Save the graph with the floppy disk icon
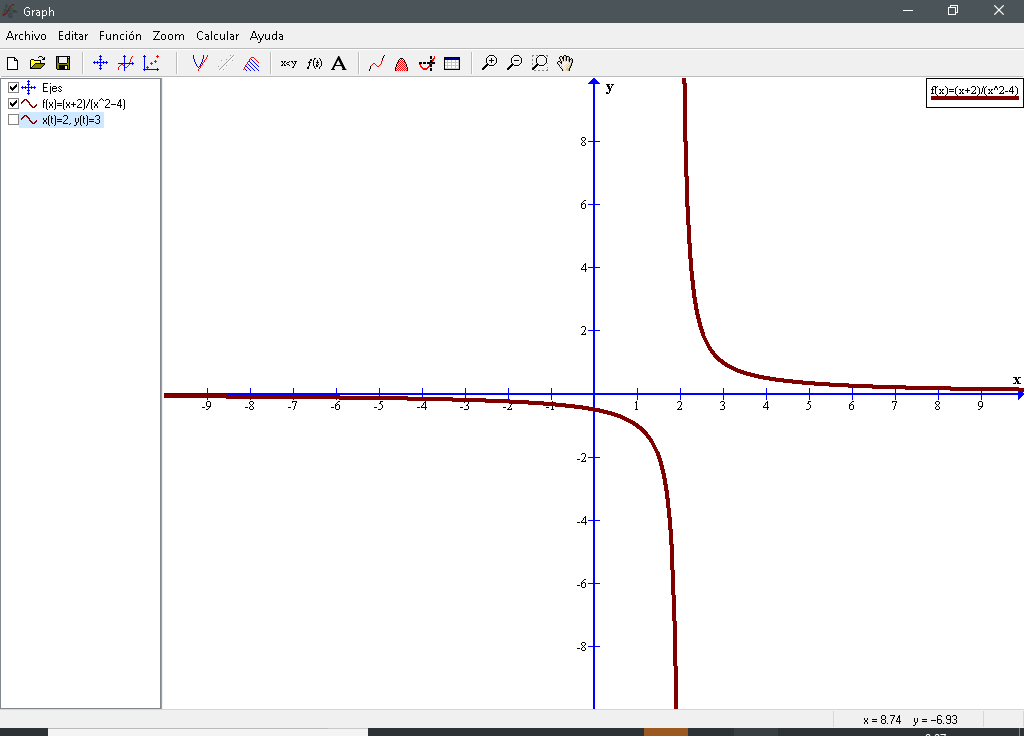 [62, 63]
